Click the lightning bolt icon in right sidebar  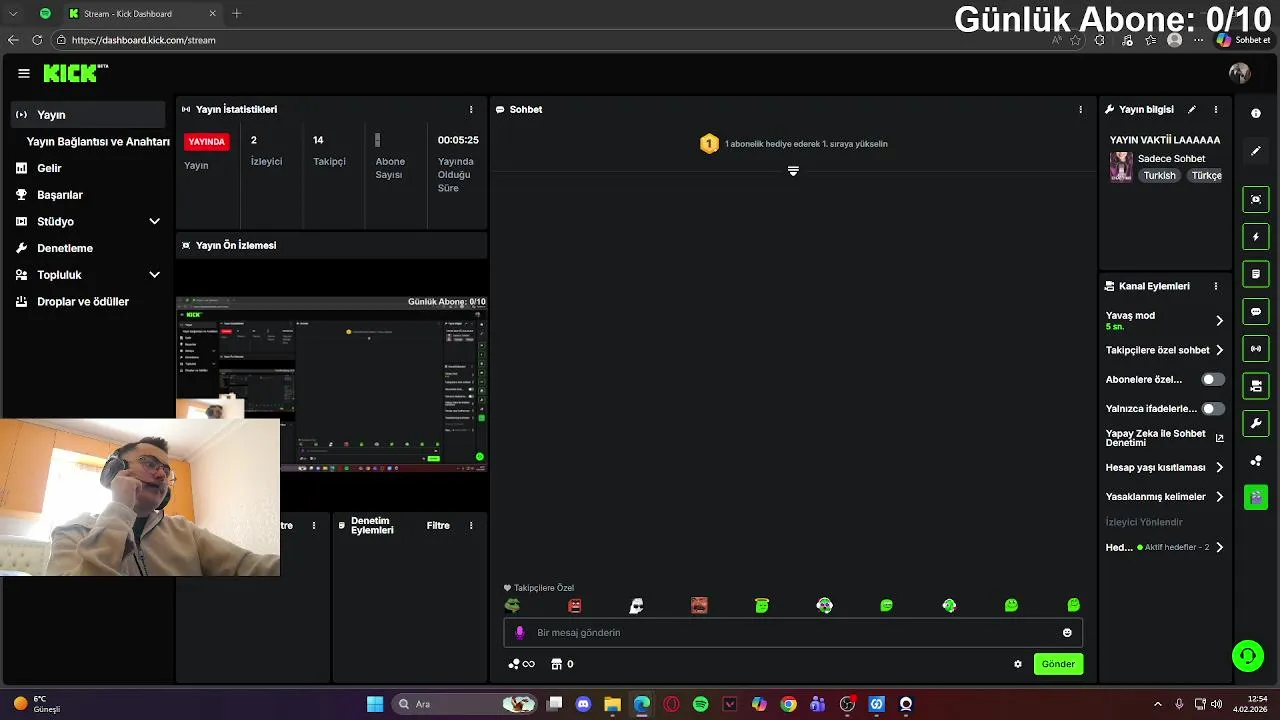(x=1256, y=237)
